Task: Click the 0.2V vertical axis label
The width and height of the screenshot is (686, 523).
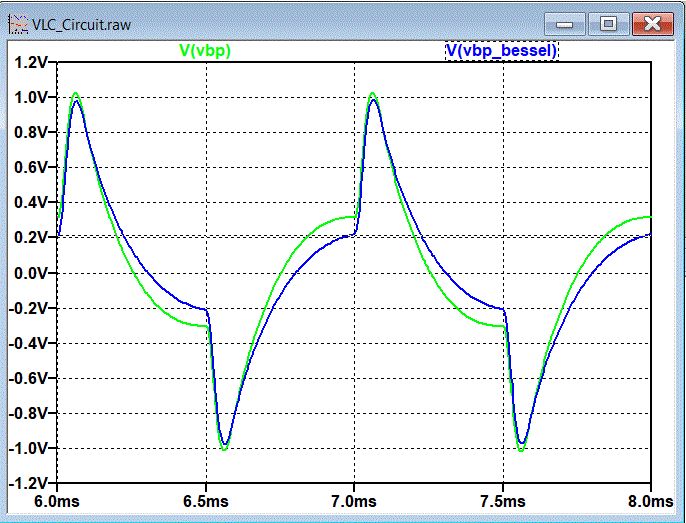Action: point(30,238)
